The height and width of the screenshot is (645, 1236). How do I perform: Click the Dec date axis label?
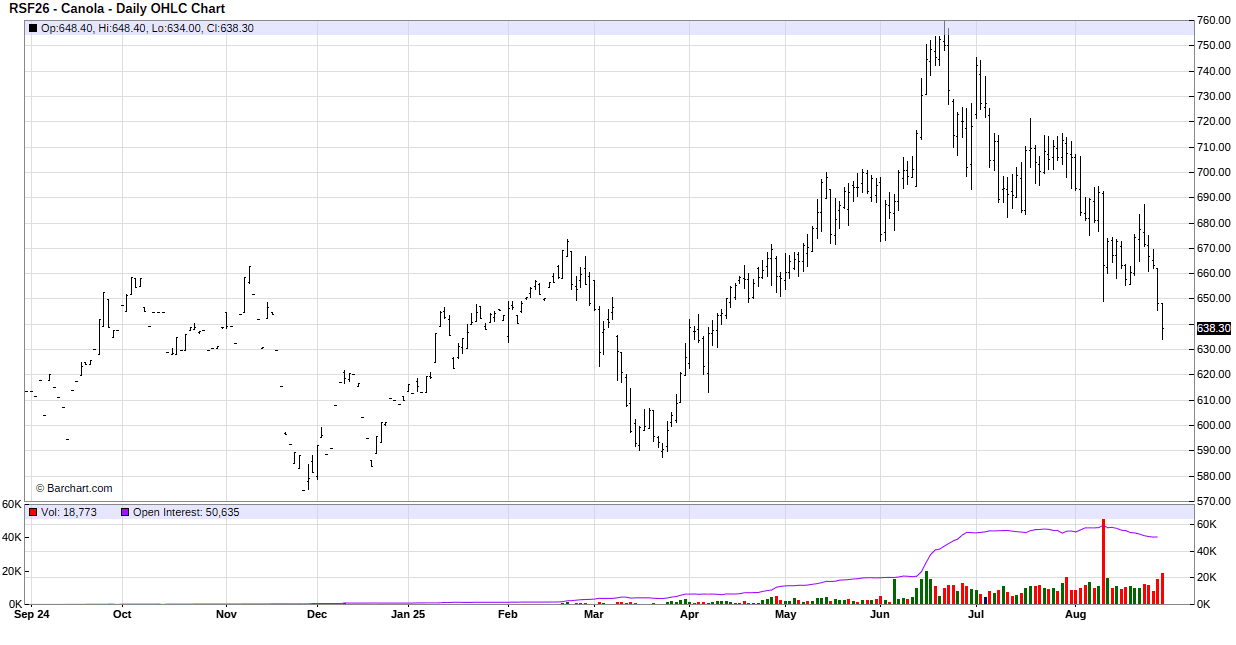tap(317, 615)
